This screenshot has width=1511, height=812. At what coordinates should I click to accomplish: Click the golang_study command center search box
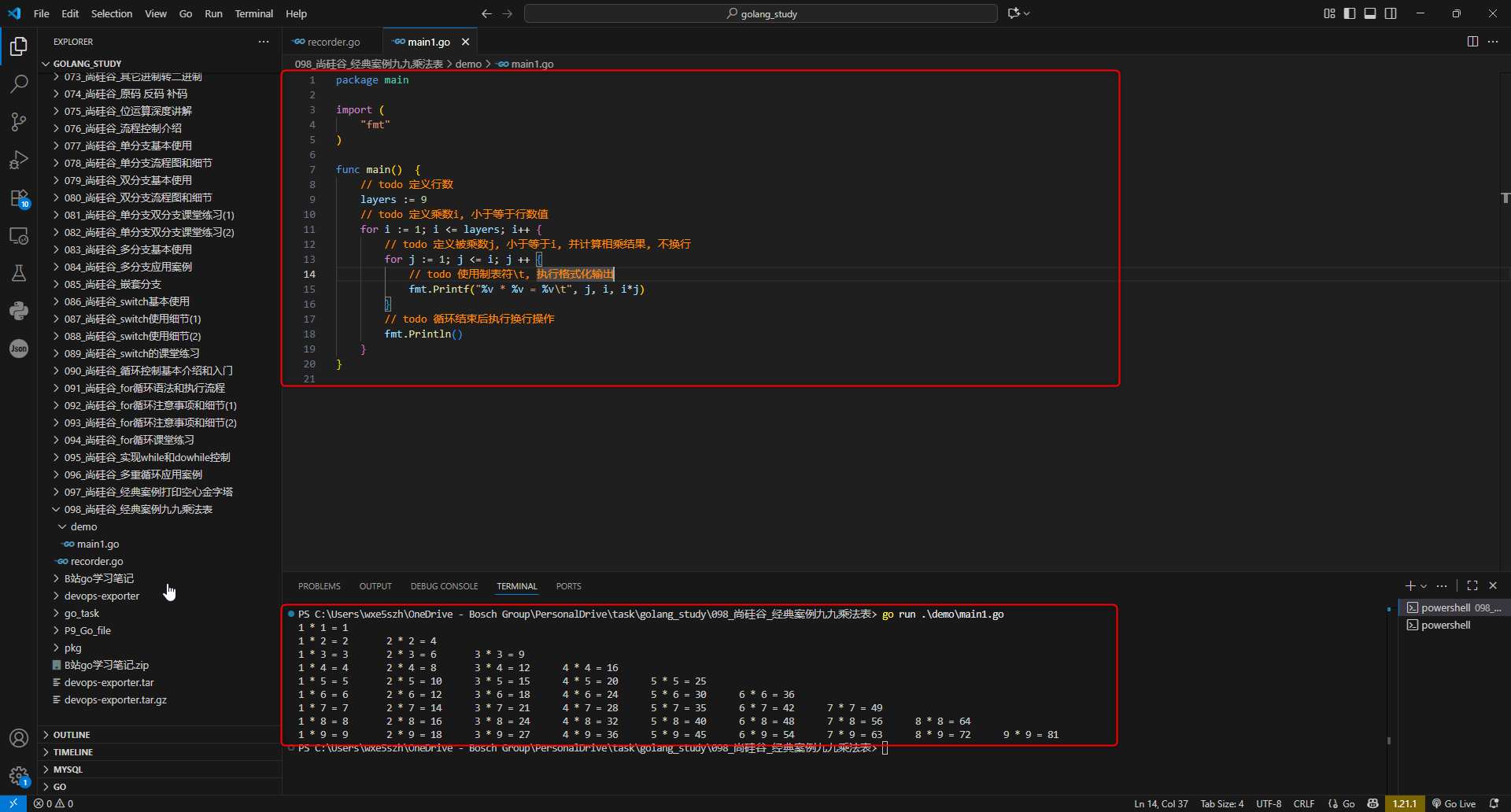point(761,13)
